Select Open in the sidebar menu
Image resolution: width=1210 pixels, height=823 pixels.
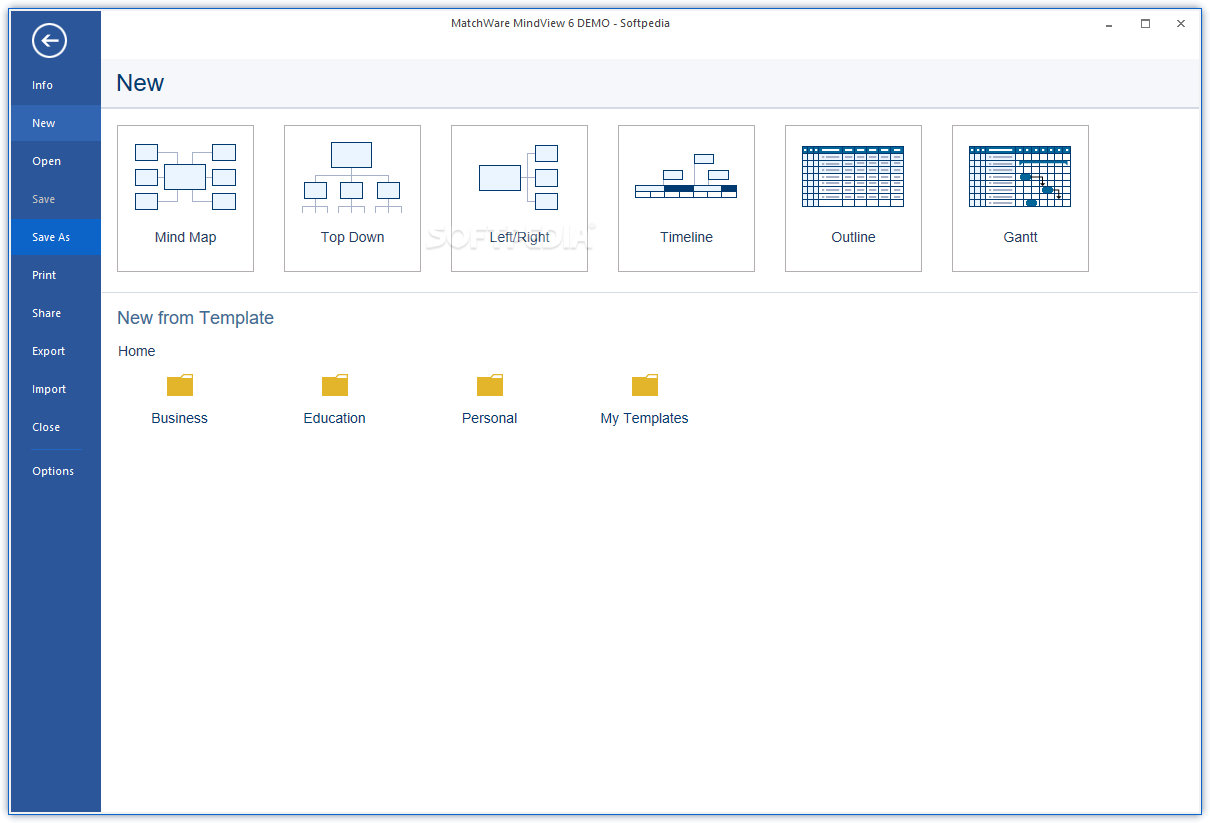(56, 161)
